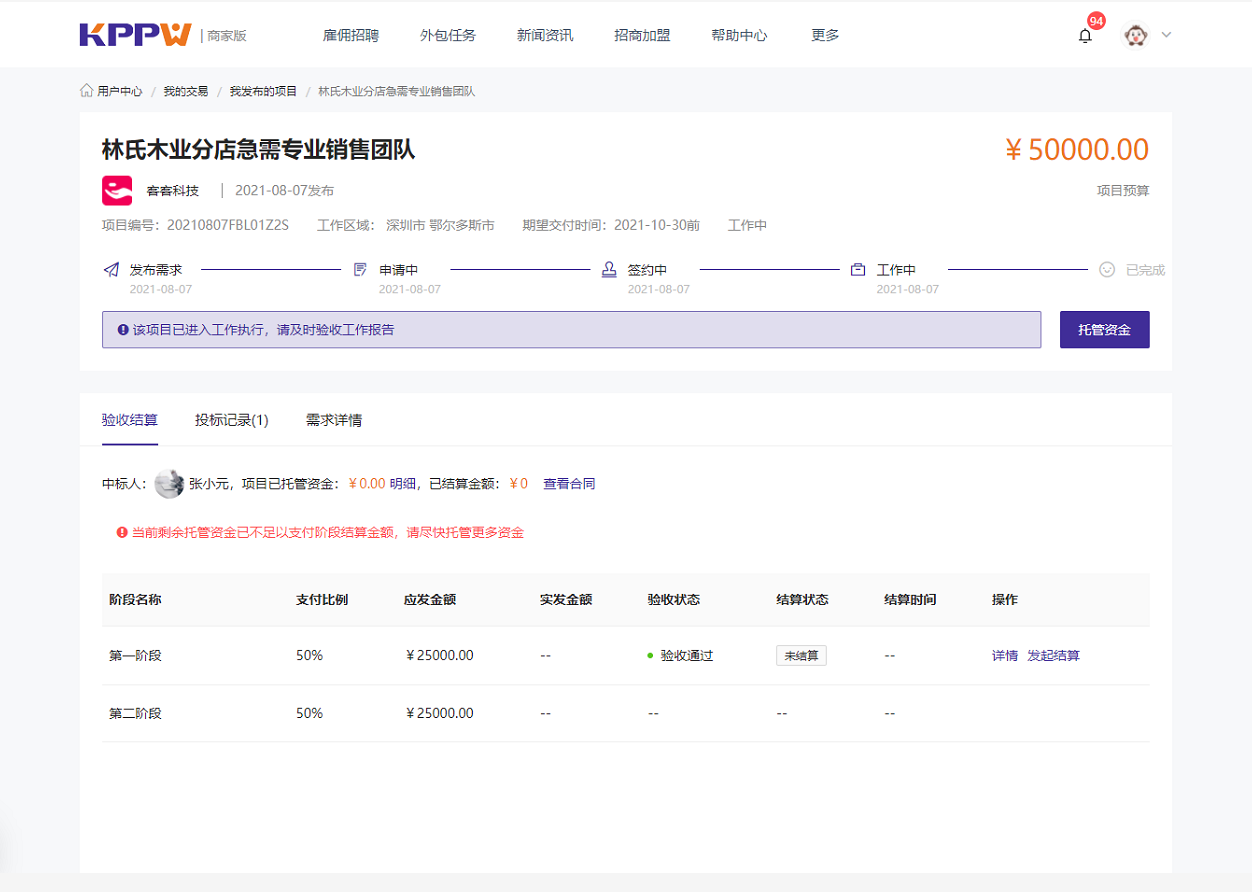Click the 睿睿科技 company name

point(173,190)
